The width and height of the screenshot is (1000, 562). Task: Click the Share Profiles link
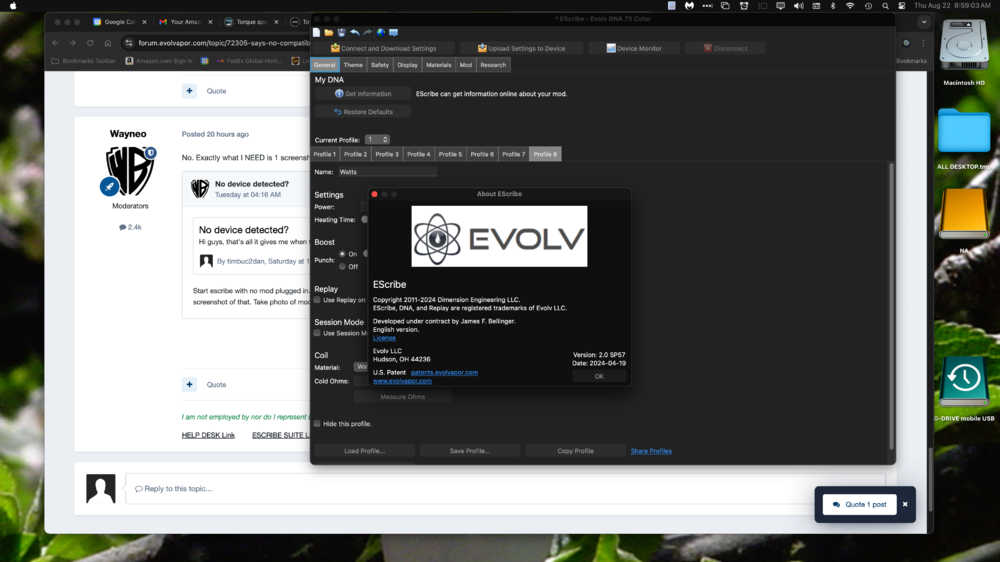651,451
